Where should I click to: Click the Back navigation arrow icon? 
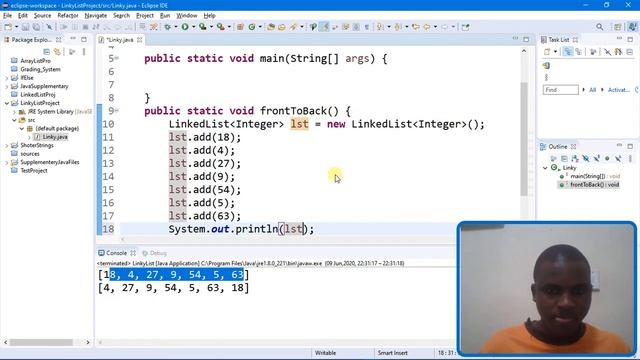click(427, 27)
